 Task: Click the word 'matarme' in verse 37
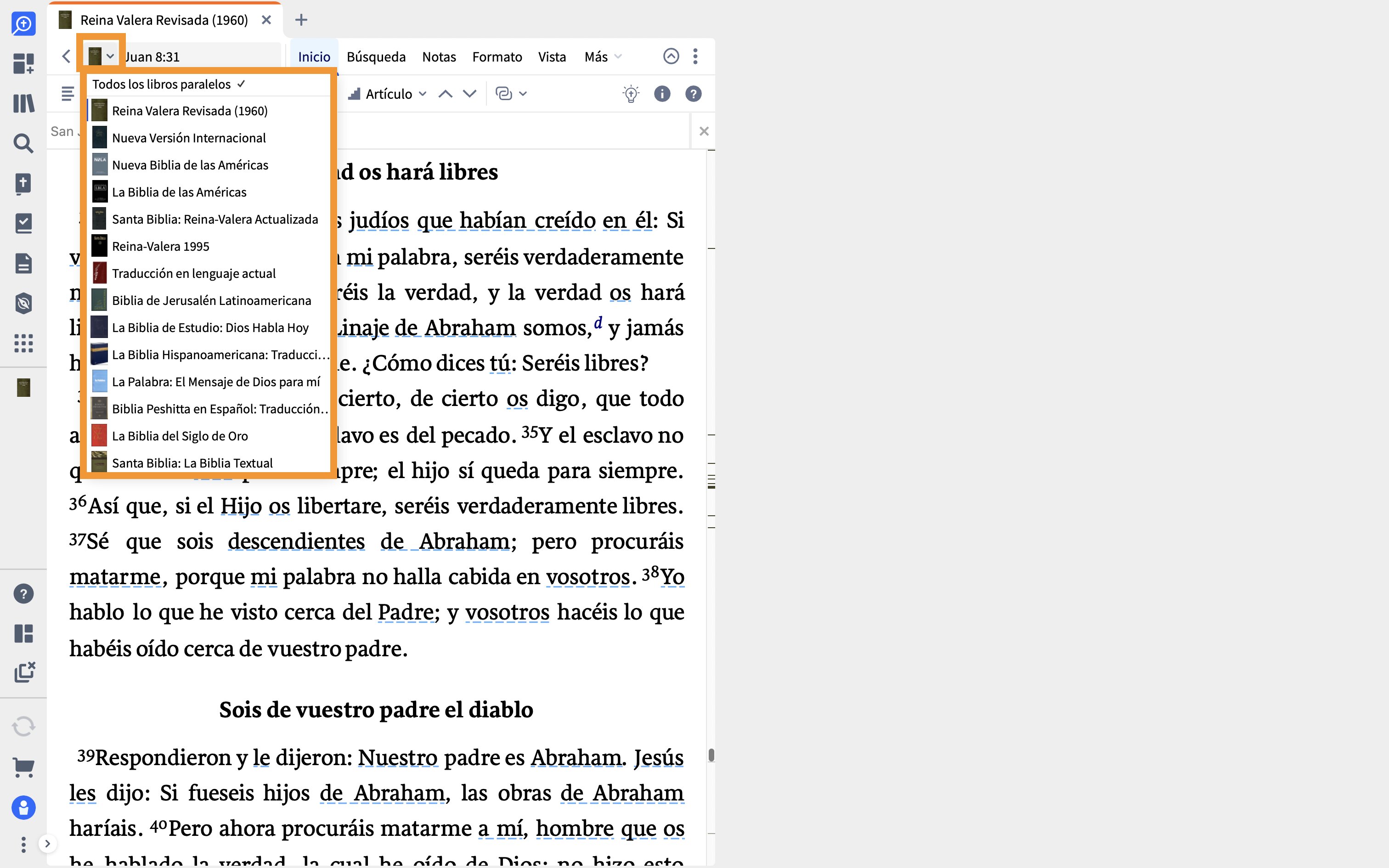click(x=115, y=577)
